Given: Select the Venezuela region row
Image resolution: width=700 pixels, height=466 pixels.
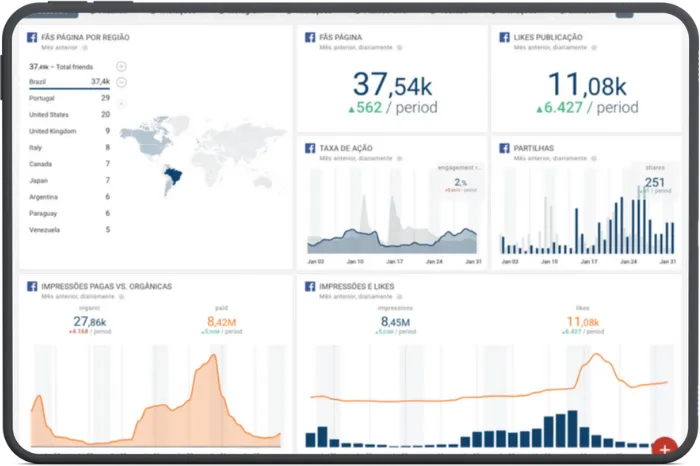Looking at the screenshot, I should (x=69, y=230).
